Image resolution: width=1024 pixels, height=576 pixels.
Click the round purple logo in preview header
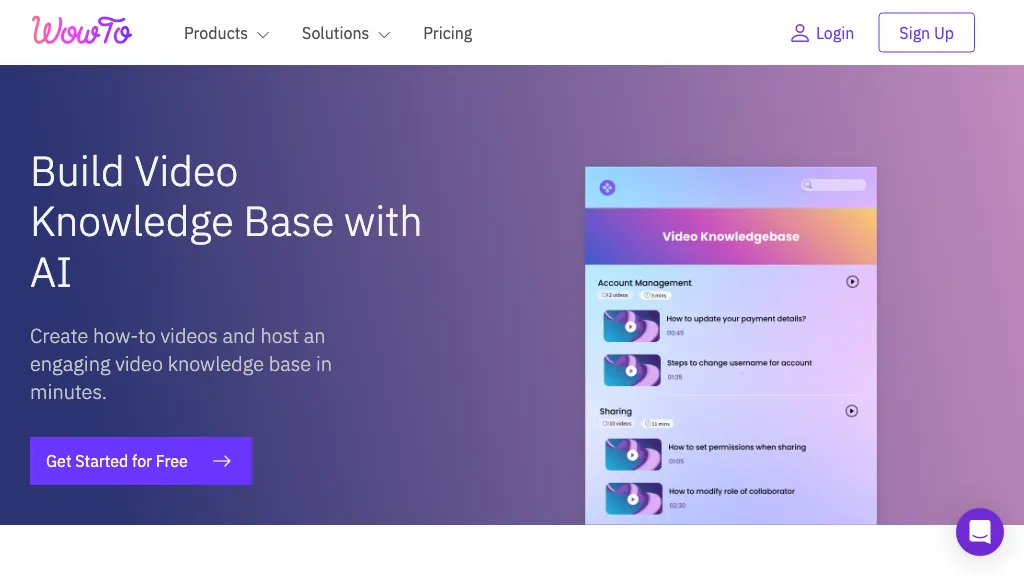point(607,187)
